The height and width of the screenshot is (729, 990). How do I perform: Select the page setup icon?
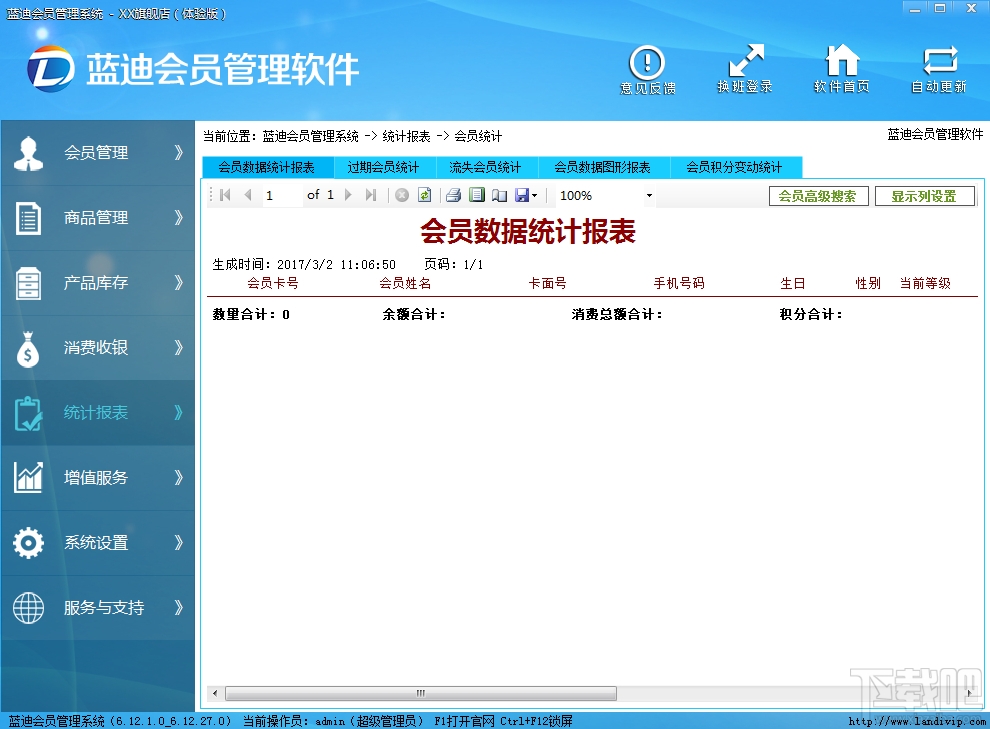[500, 195]
